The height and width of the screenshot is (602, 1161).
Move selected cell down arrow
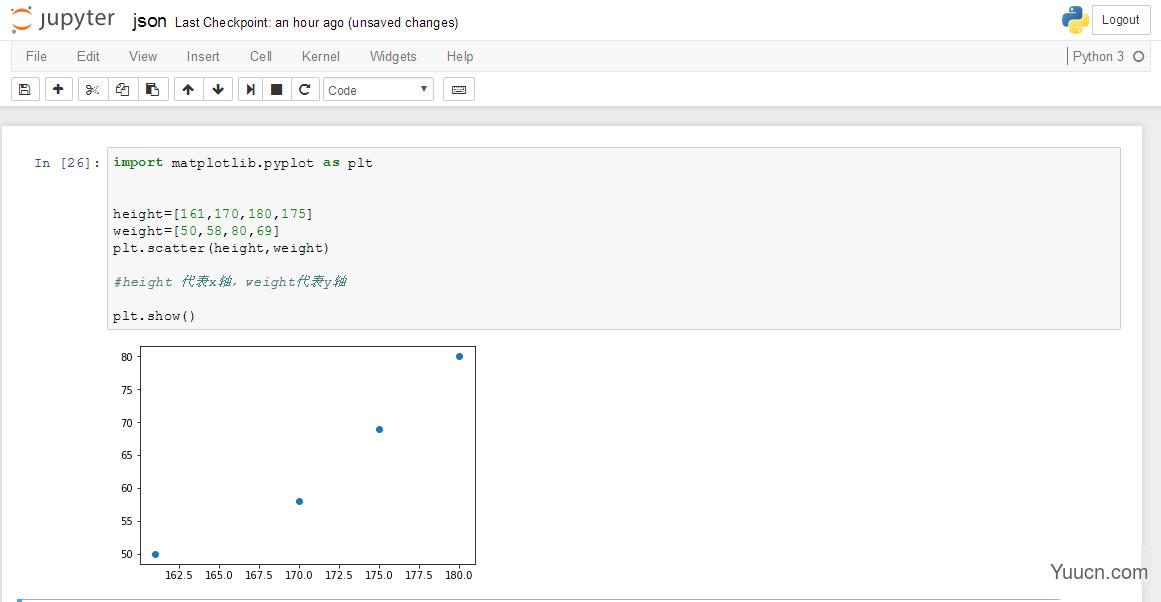tap(218, 89)
